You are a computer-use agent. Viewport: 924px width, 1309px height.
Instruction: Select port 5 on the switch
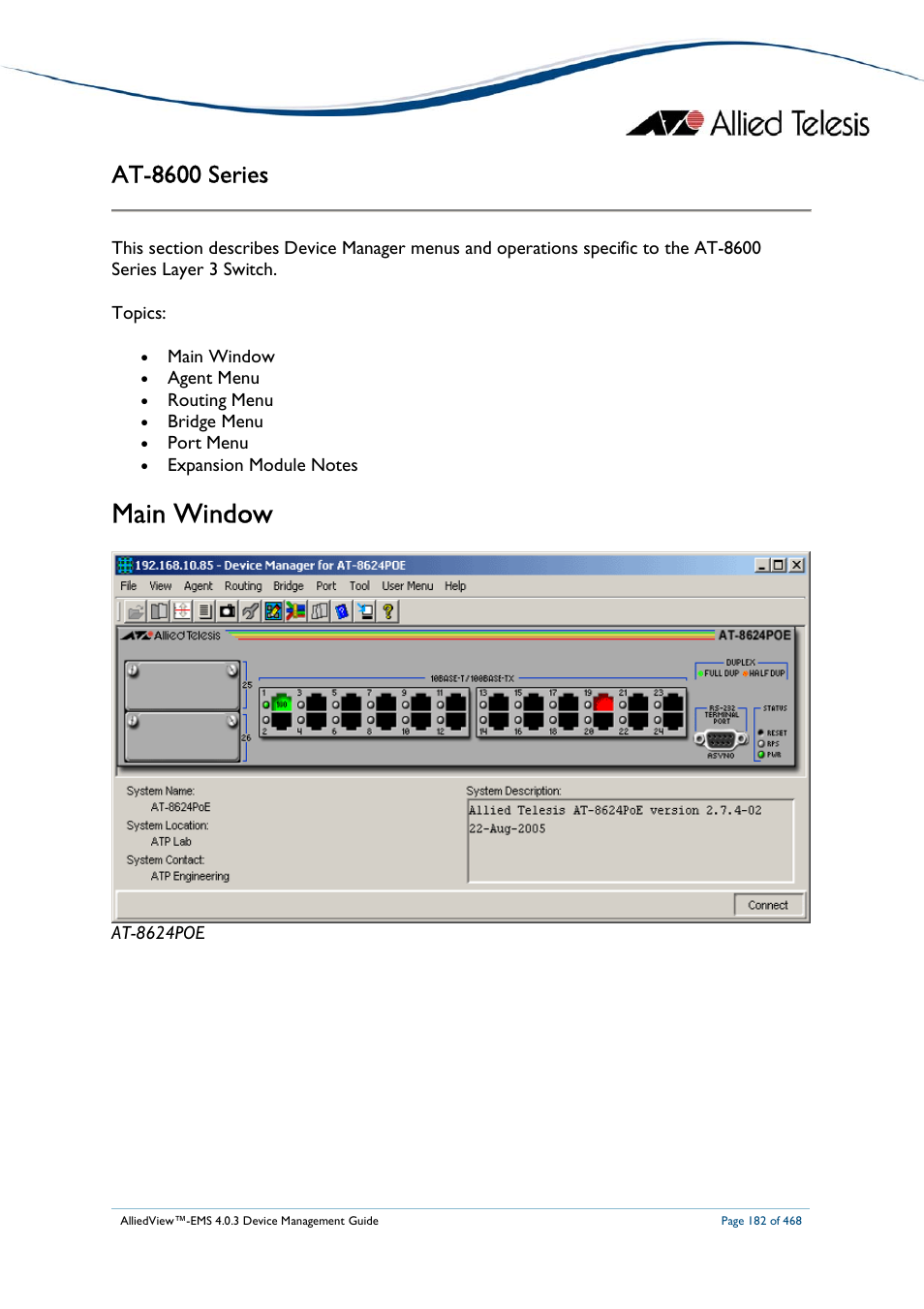(x=352, y=702)
